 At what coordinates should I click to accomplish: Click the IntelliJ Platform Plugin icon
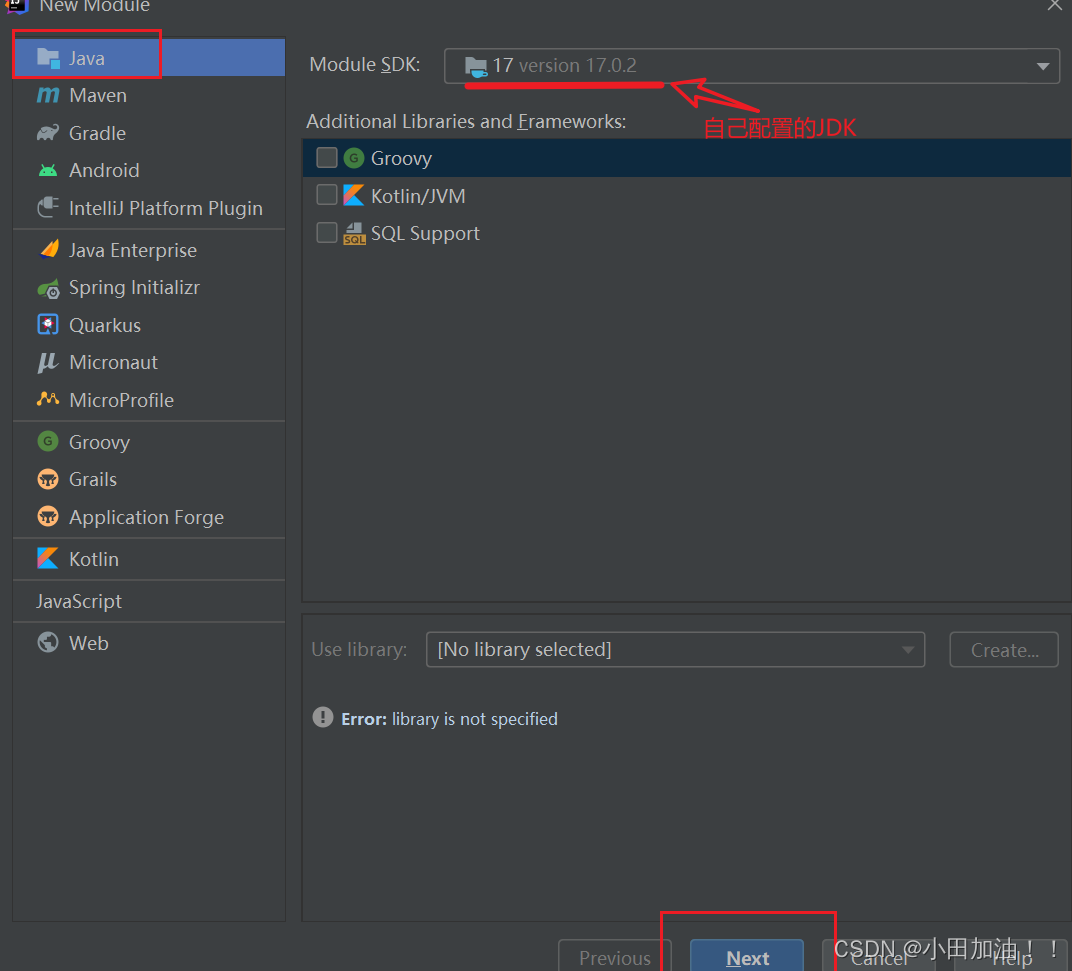click(48, 207)
